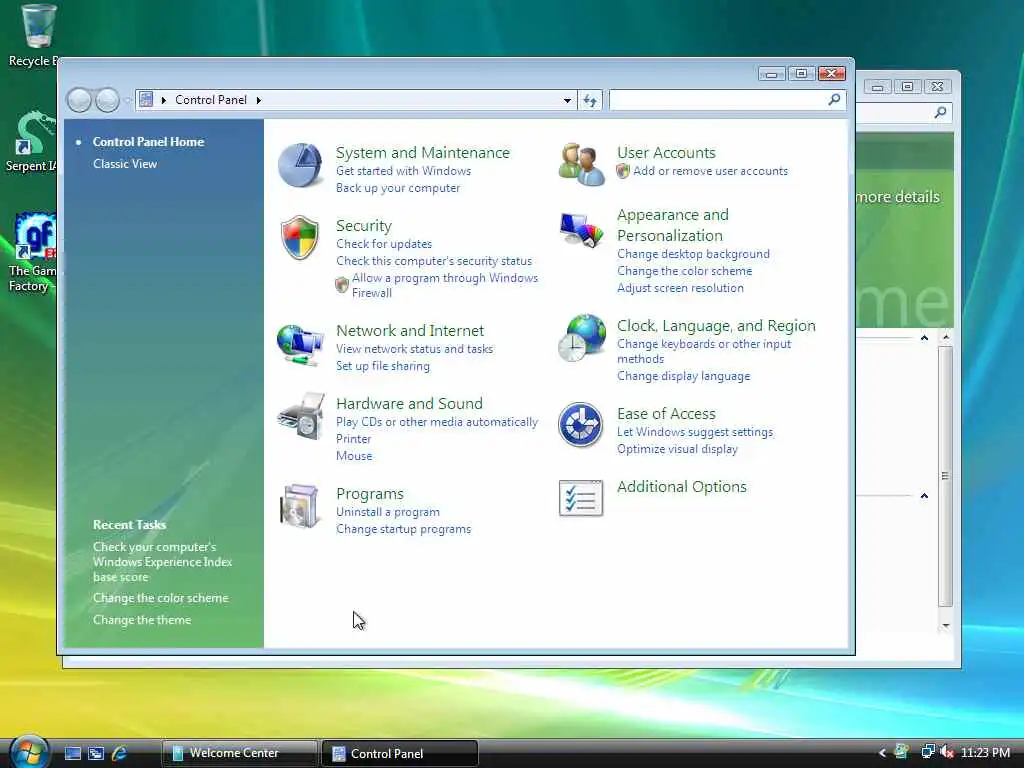The height and width of the screenshot is (768, 1024).
Task: Select the Control Panel taskbar button
Action: pyautogui.click(x=400, y=753)
